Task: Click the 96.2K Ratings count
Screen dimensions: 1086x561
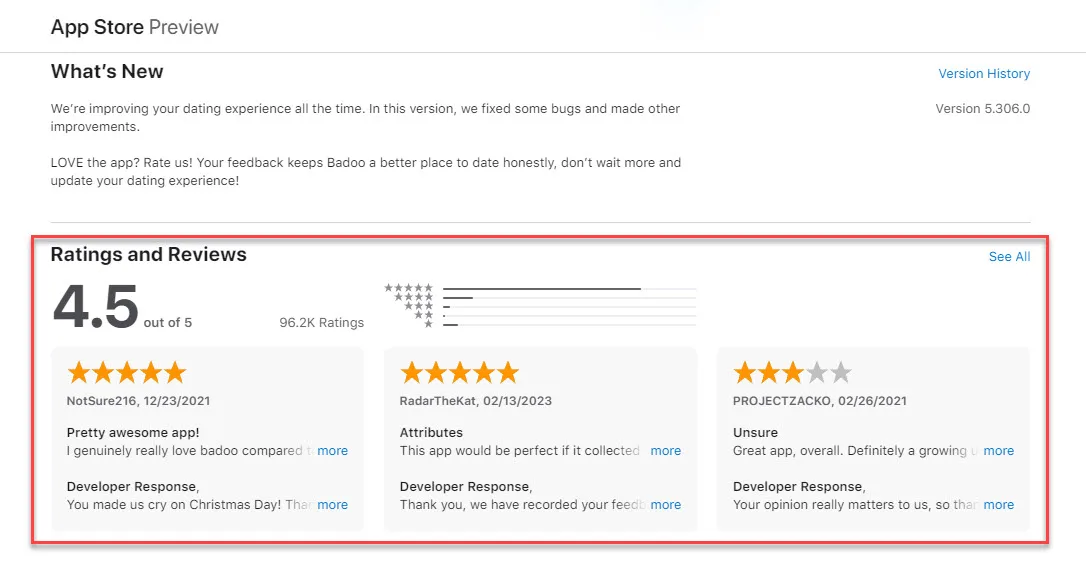Action: coord(321,323)
